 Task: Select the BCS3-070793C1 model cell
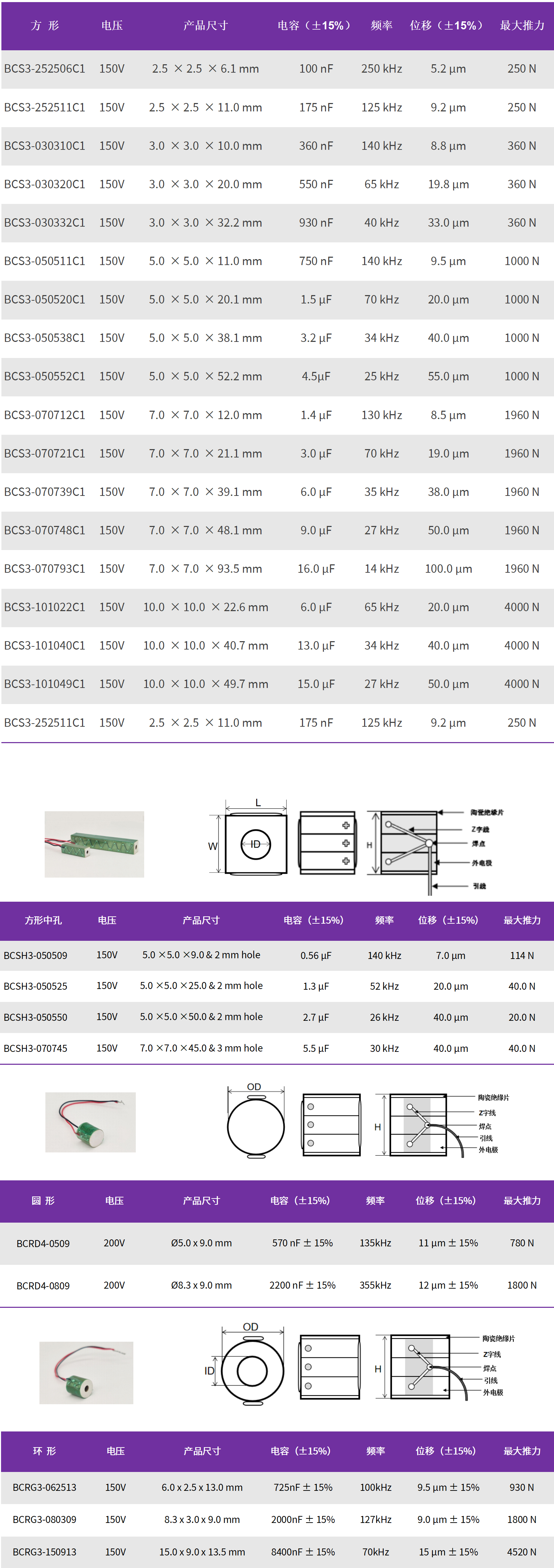pos(44,569)
